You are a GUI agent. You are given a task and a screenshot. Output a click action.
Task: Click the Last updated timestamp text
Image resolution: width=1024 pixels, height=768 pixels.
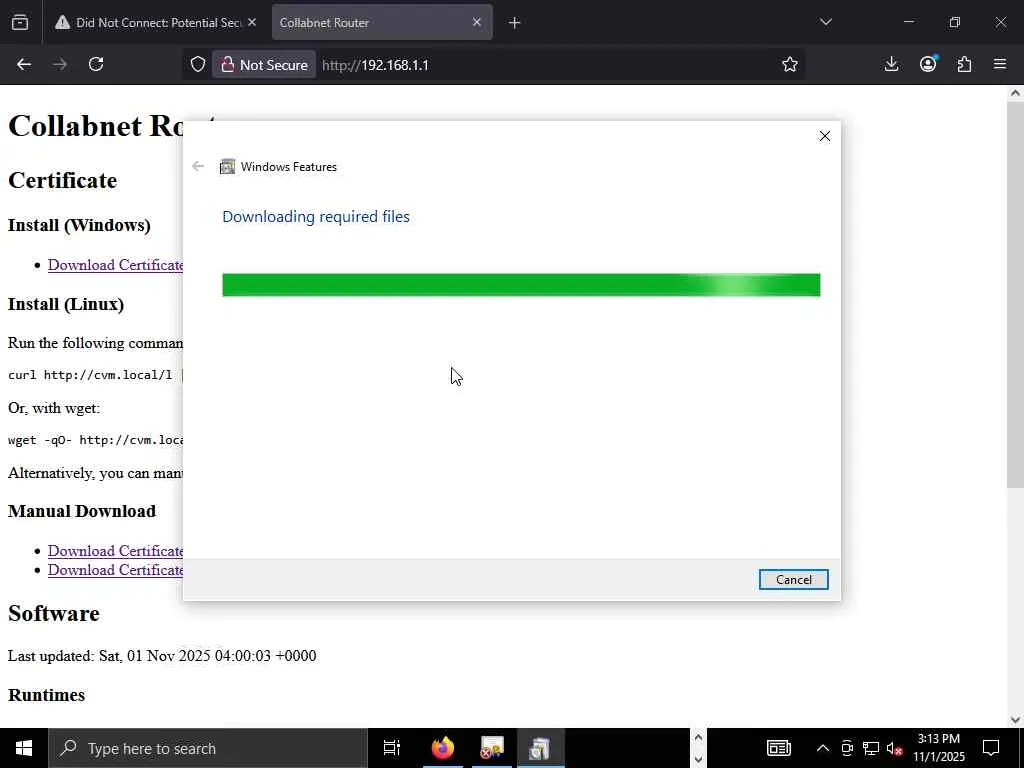coord(162,656)
